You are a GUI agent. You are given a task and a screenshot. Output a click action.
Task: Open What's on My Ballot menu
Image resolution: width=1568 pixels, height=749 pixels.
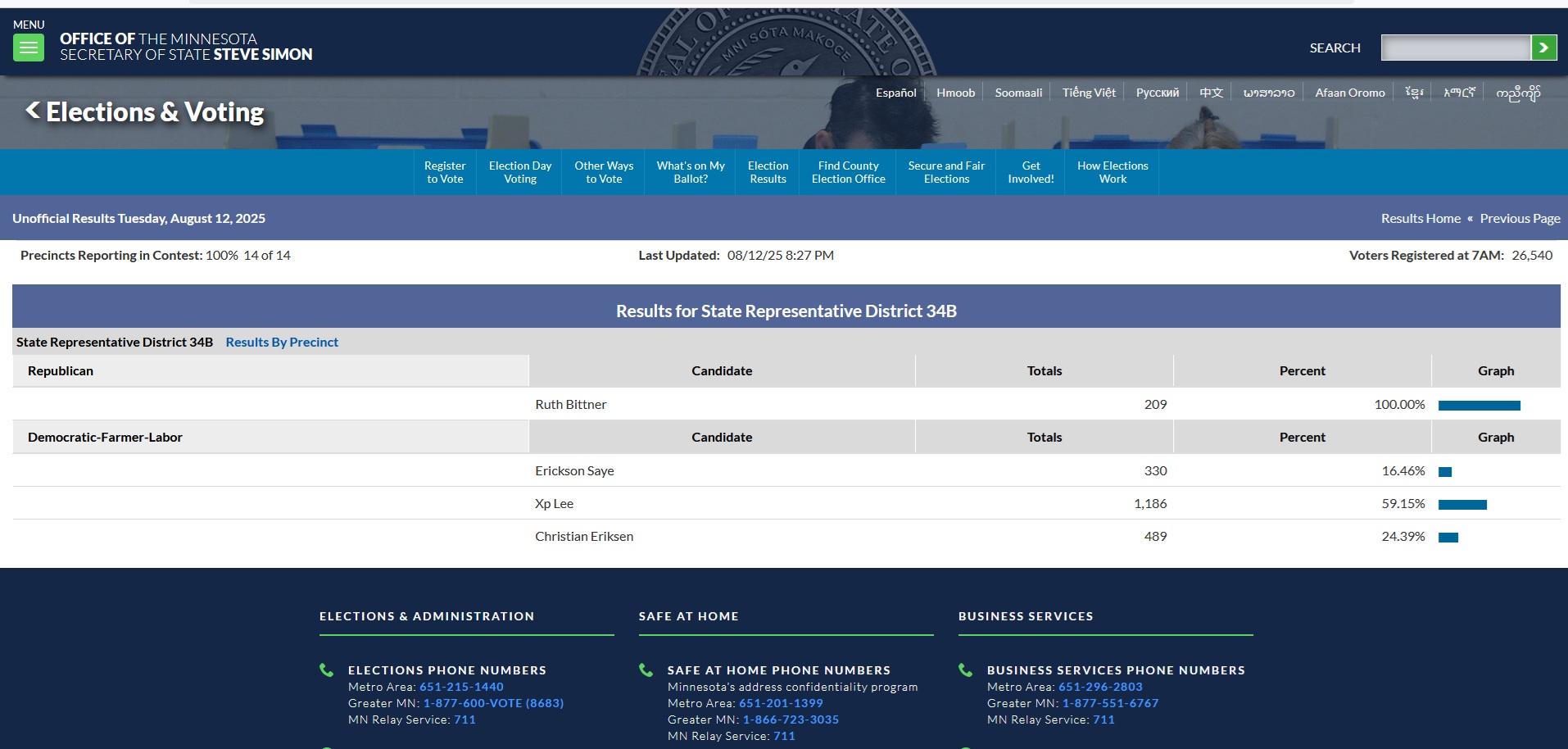[x=691, y=172]
